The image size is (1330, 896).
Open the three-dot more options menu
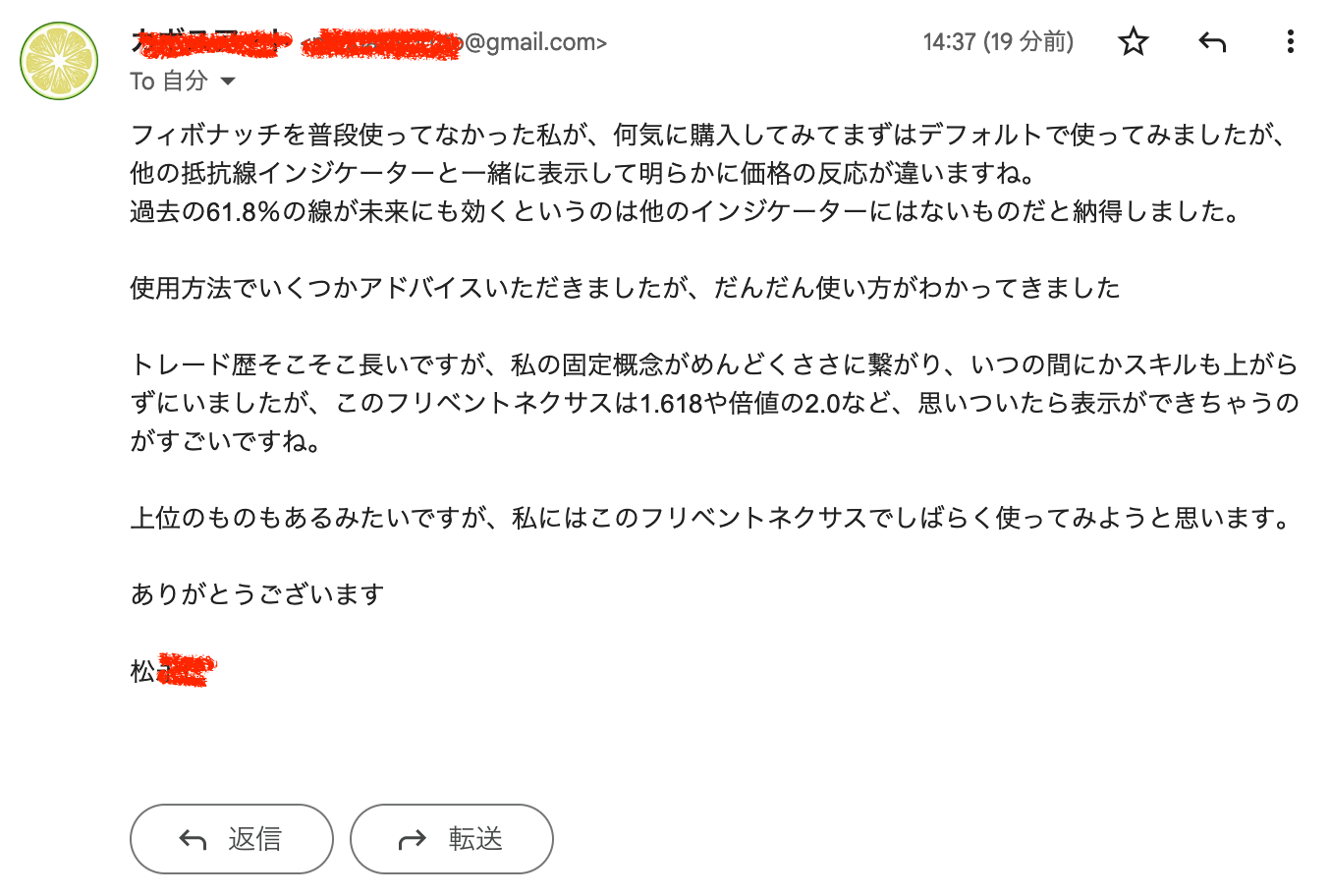pos(1290,42)
